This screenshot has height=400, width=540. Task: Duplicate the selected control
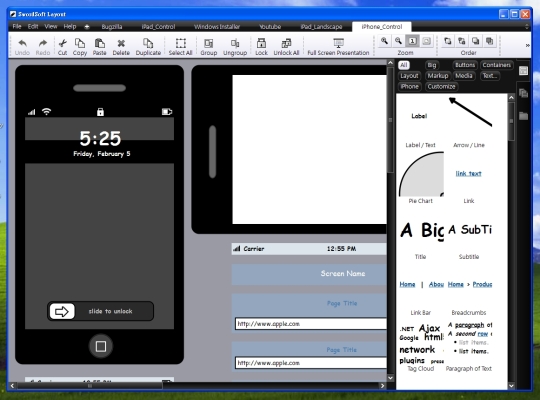[x=148, y=47]
